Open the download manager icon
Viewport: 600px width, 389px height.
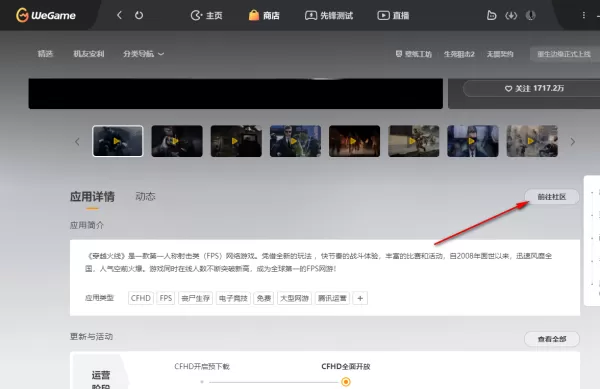(511, 15)
